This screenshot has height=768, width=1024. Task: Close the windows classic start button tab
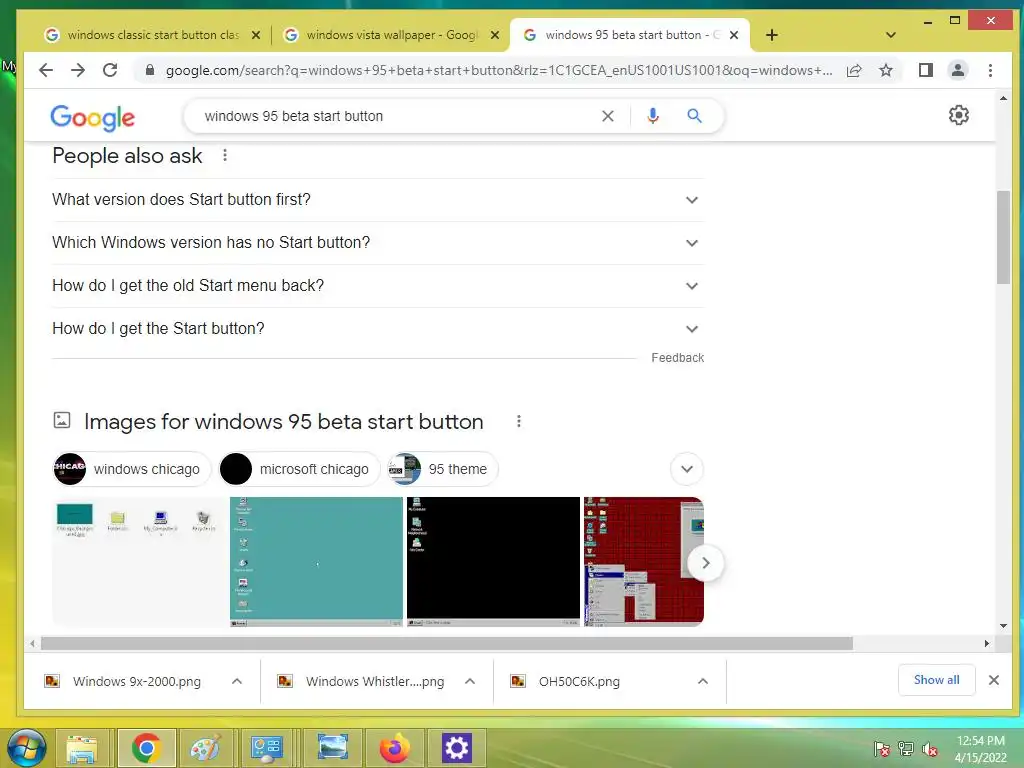pyautogui.click(x=256, y=35)
